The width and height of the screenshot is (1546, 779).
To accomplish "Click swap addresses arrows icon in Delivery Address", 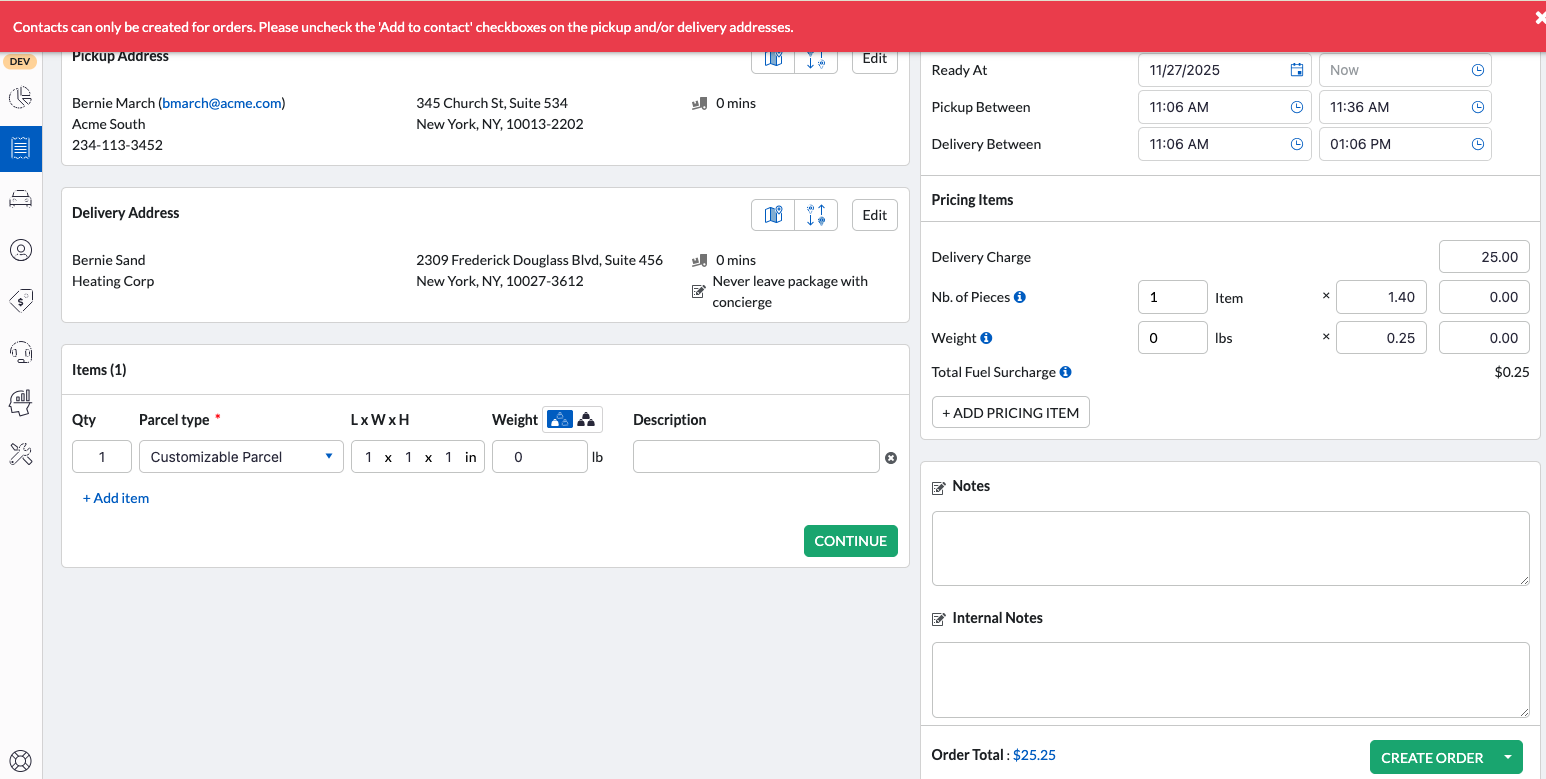I will (816, 214).
